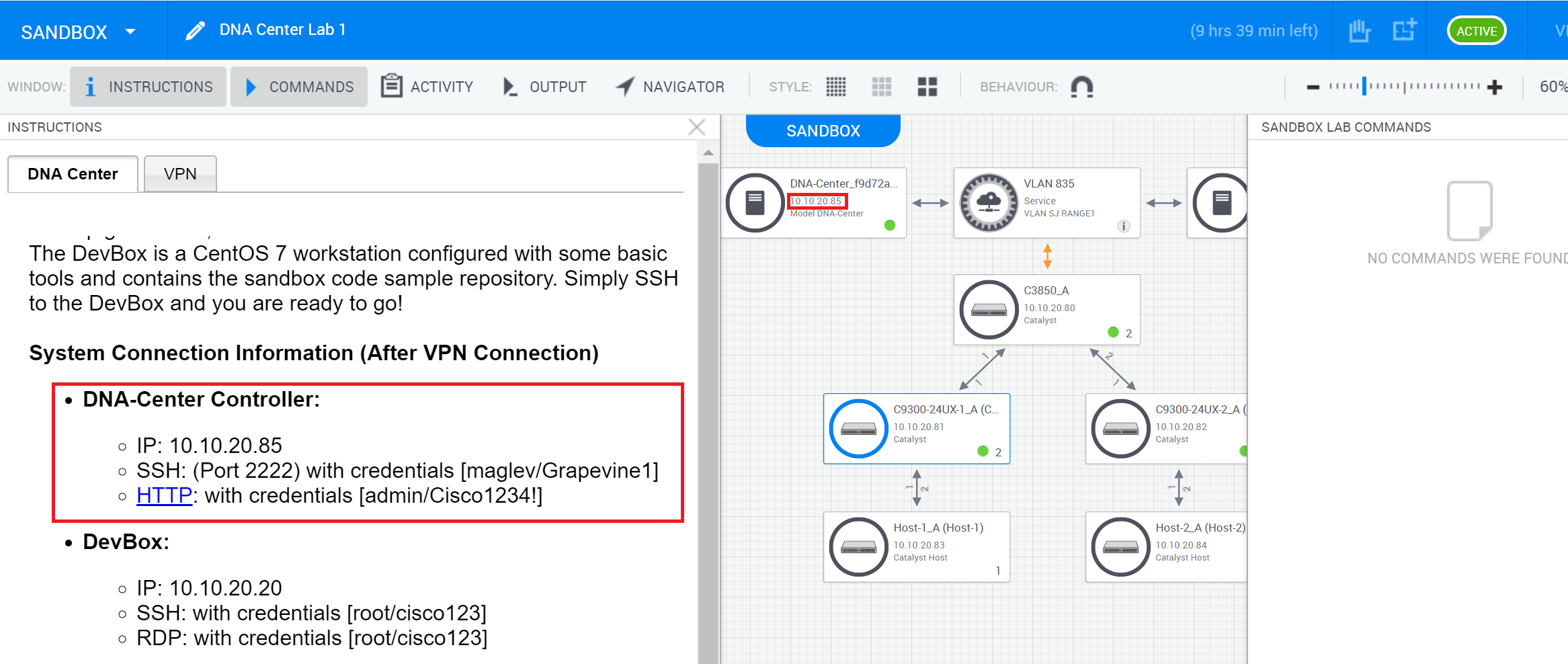Open the ACTIVITY window

(427, 87)
